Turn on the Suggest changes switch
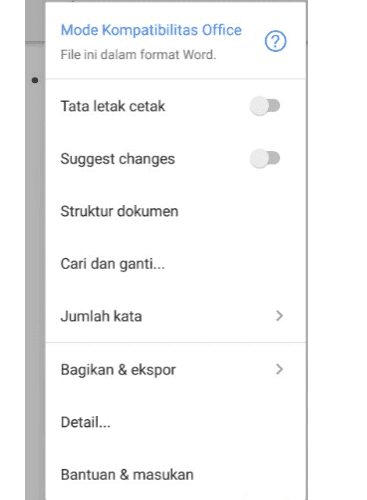Image resolution: width=367 pixels, height=500 pixels. pyautogui.click(x=265, y=159)
